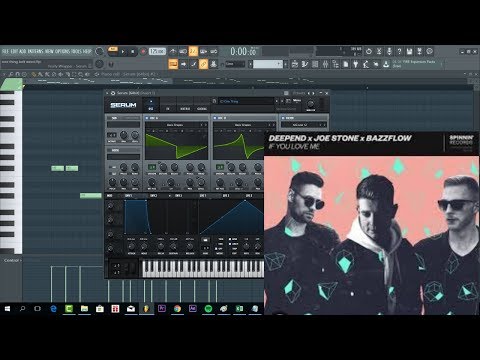The width and height of the screenshot is (480, 360).
Task: Open the Serum window's Presets selector in its title bar
Action: 299,93
